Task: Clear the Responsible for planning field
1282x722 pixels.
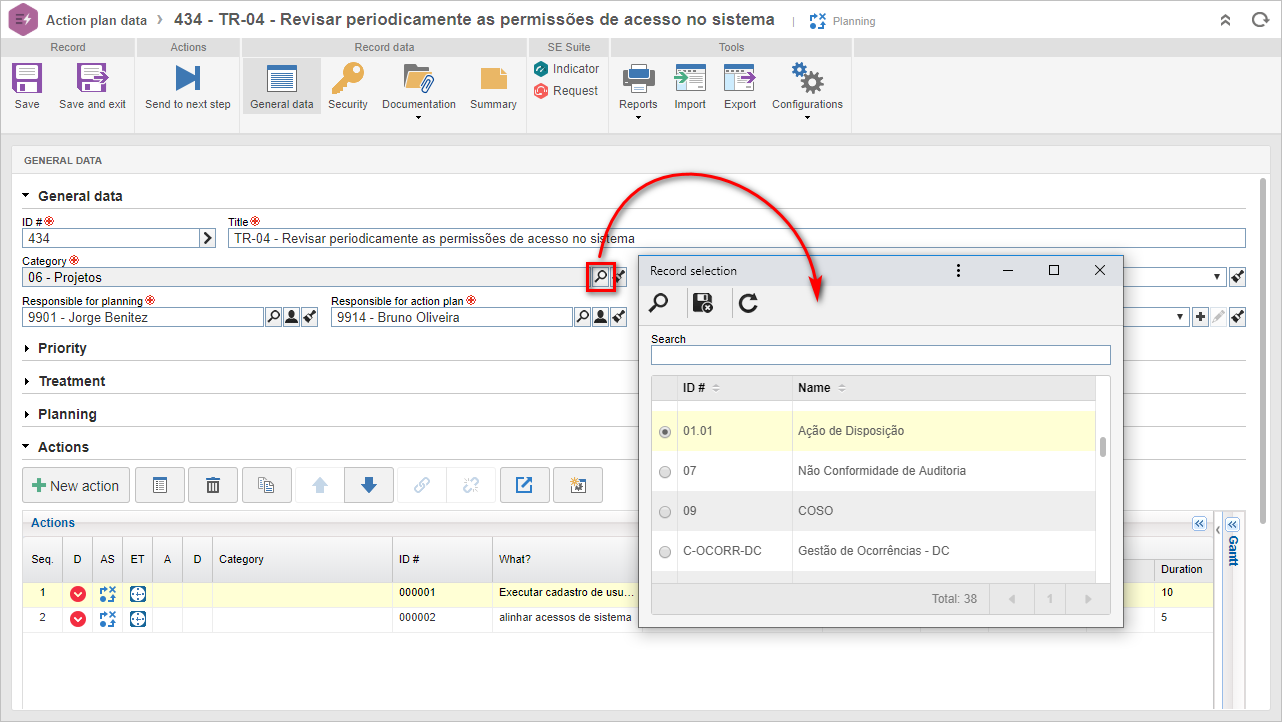Action: coord(310,317)
